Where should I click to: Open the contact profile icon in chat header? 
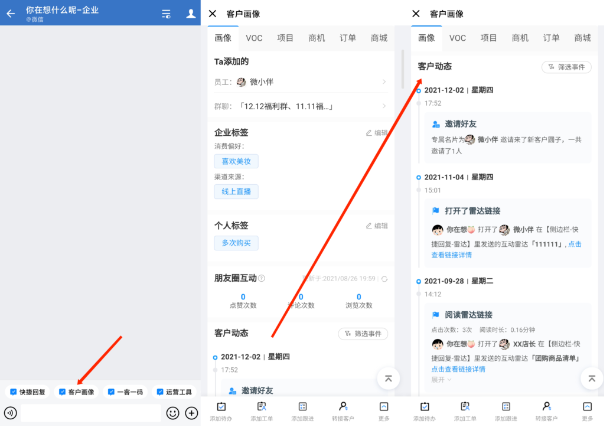pyautogui.click(x=191, y=14)
